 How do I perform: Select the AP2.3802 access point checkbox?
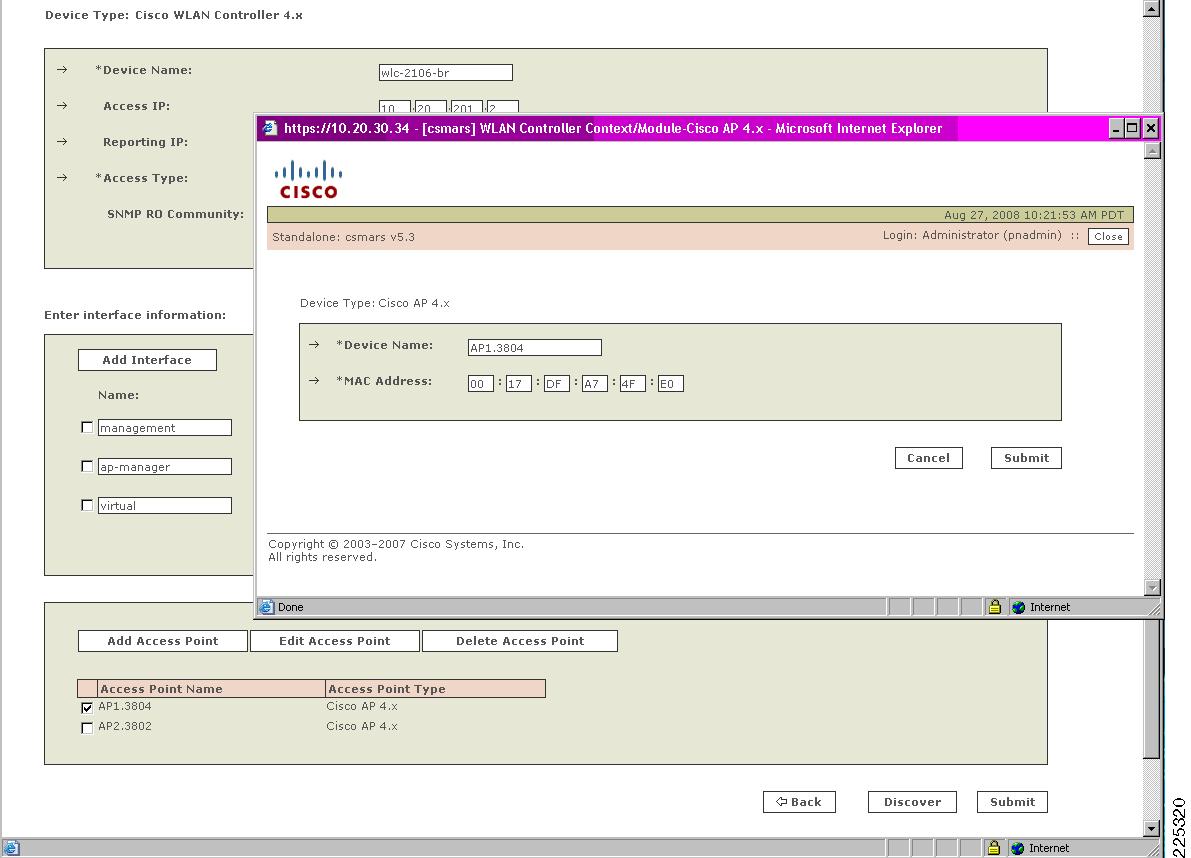87,727
